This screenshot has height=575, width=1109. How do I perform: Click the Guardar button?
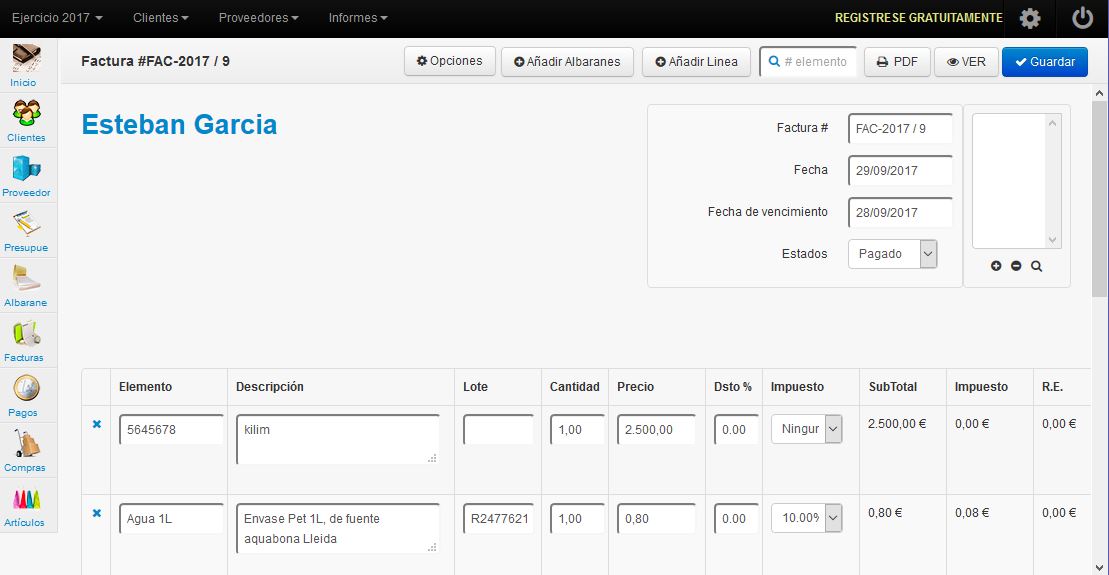(x=1044, y=62)
